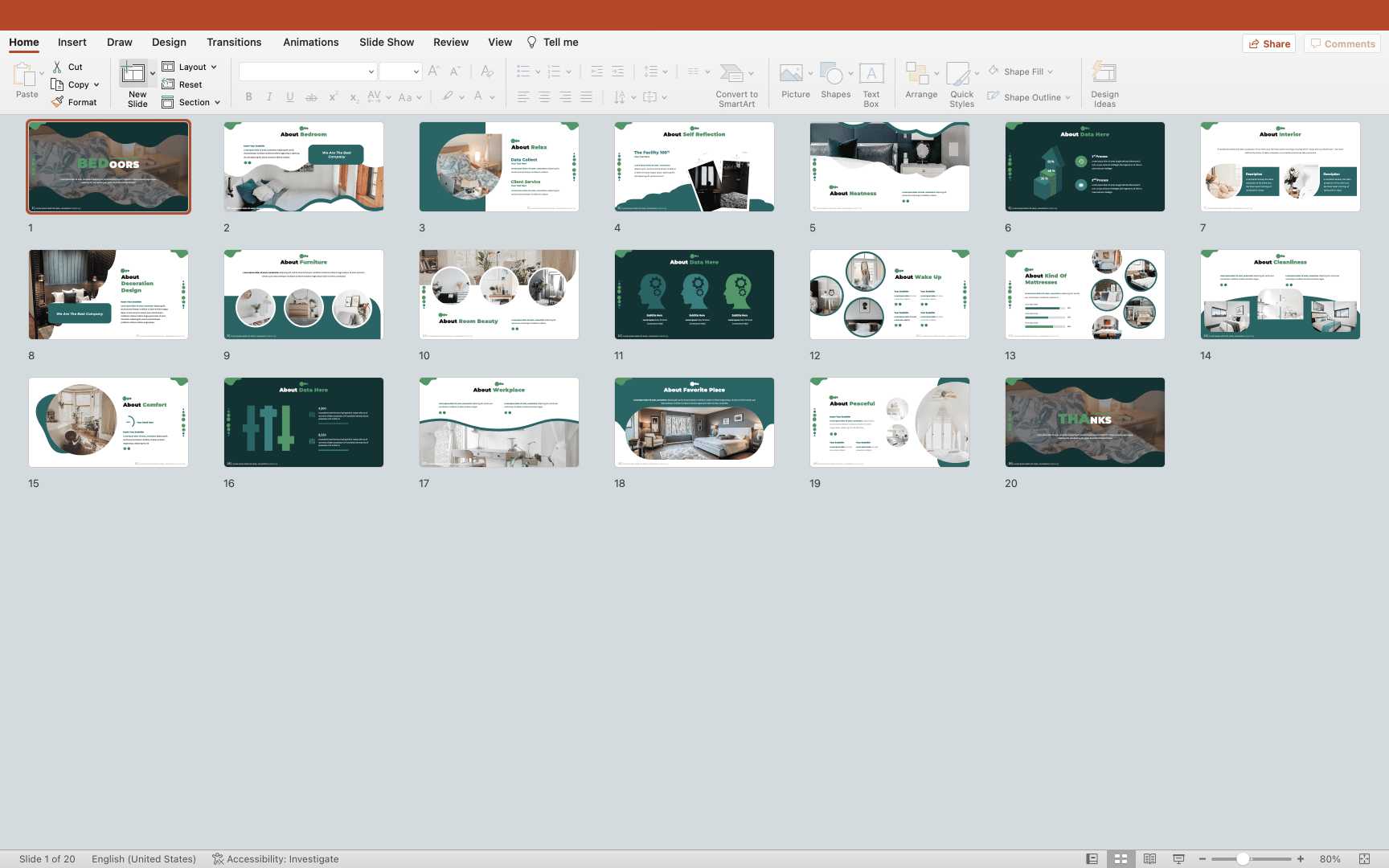
Task: Click the Share button
Action: [1268, 44]
